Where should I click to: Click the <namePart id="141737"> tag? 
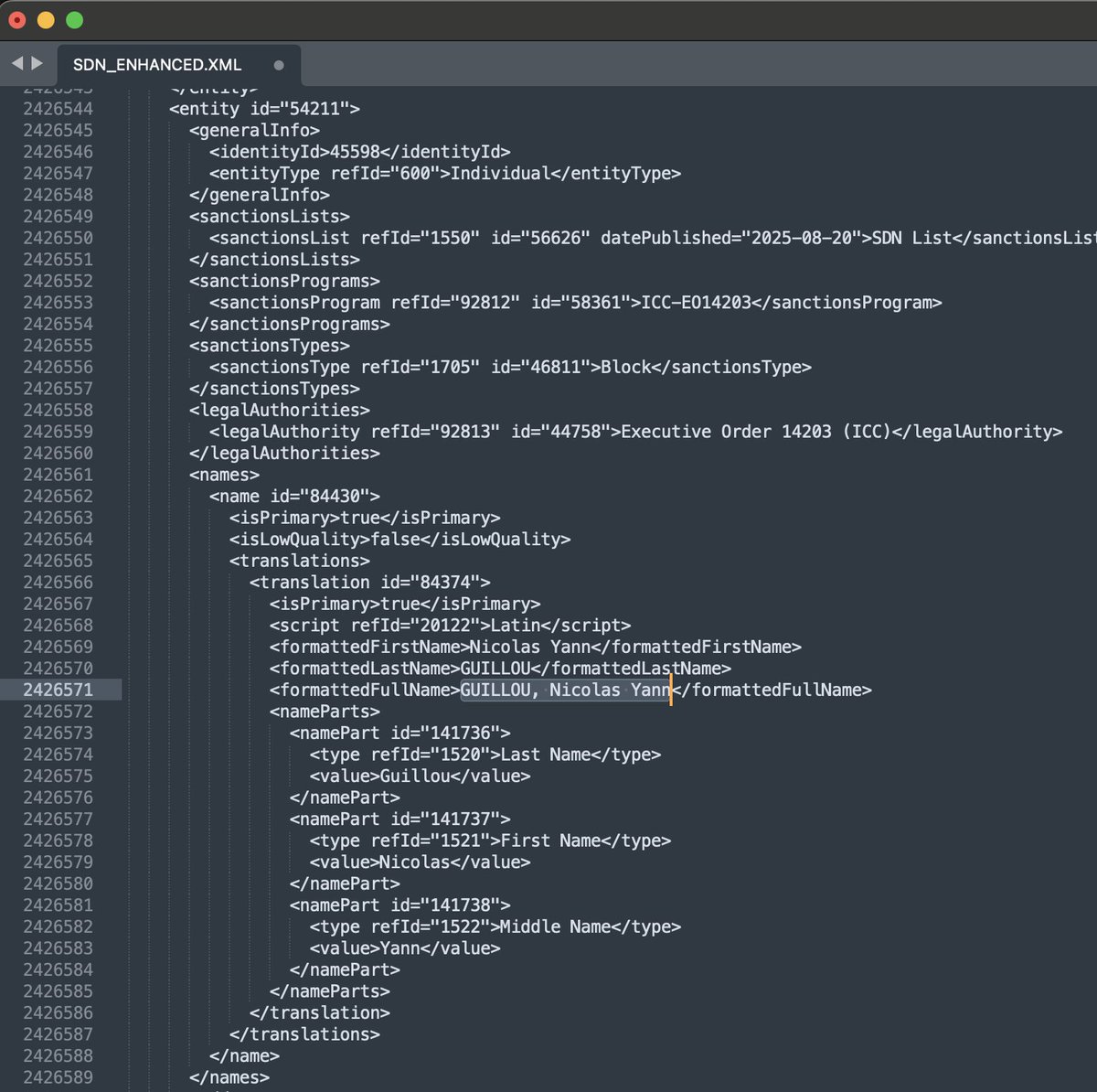tap(400, 819)
